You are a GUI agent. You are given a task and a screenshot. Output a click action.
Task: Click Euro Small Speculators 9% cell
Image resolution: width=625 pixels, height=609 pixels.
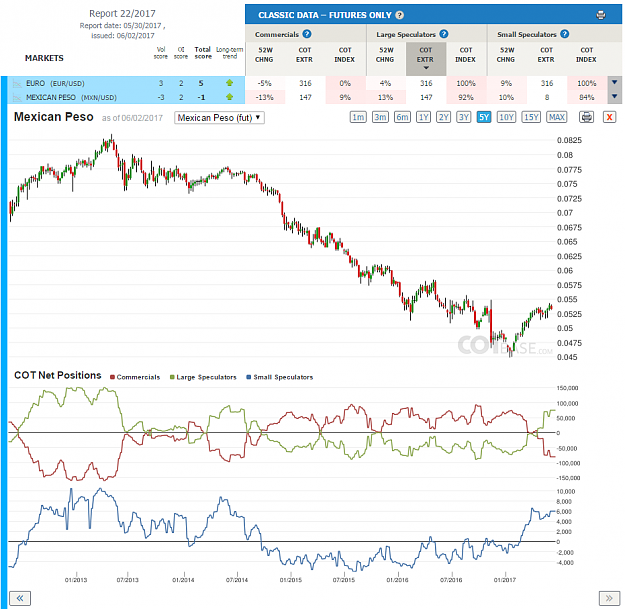[506, 83]
